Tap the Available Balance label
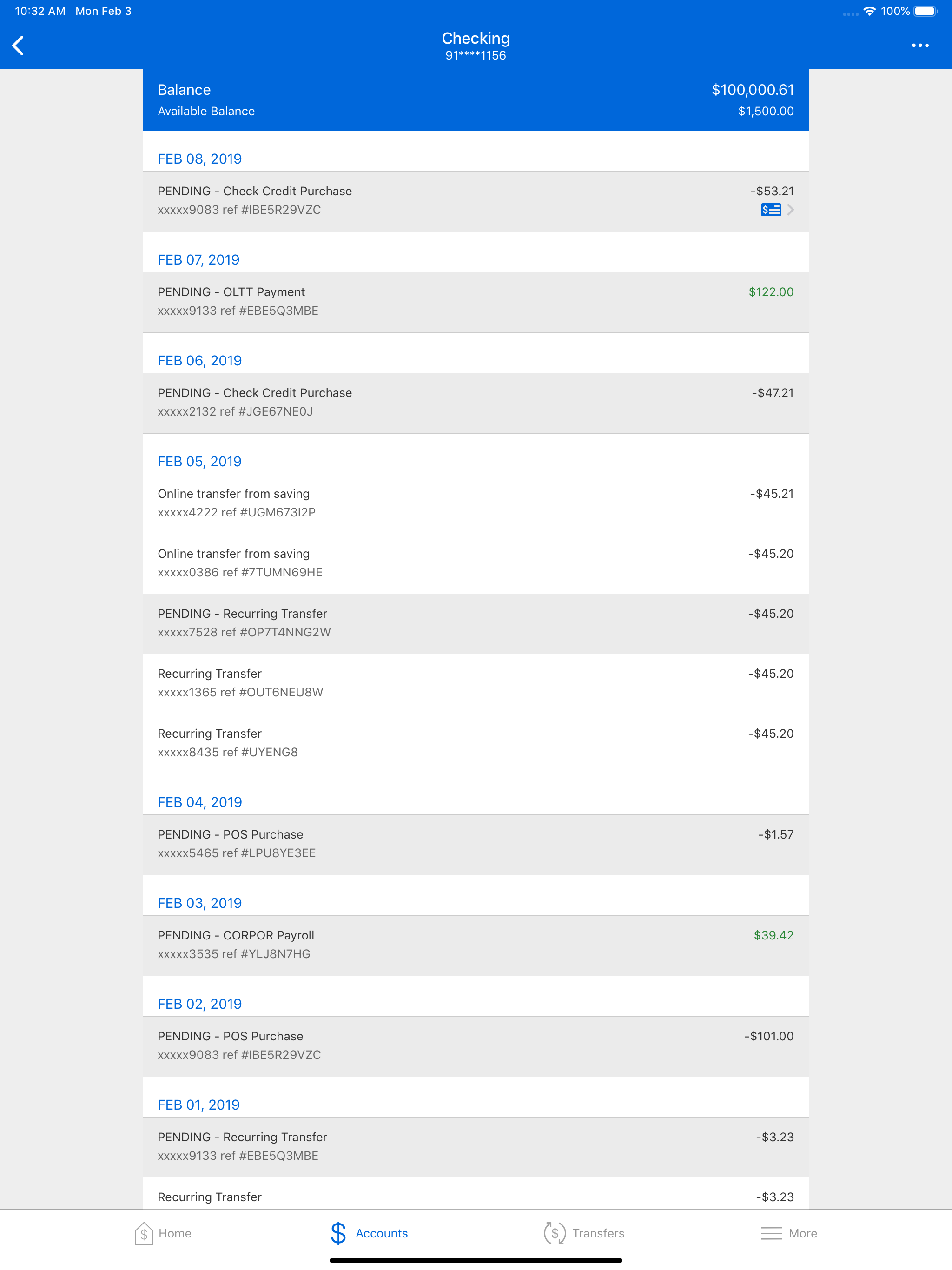This screenshot has width=952, height=1270. 206,112
